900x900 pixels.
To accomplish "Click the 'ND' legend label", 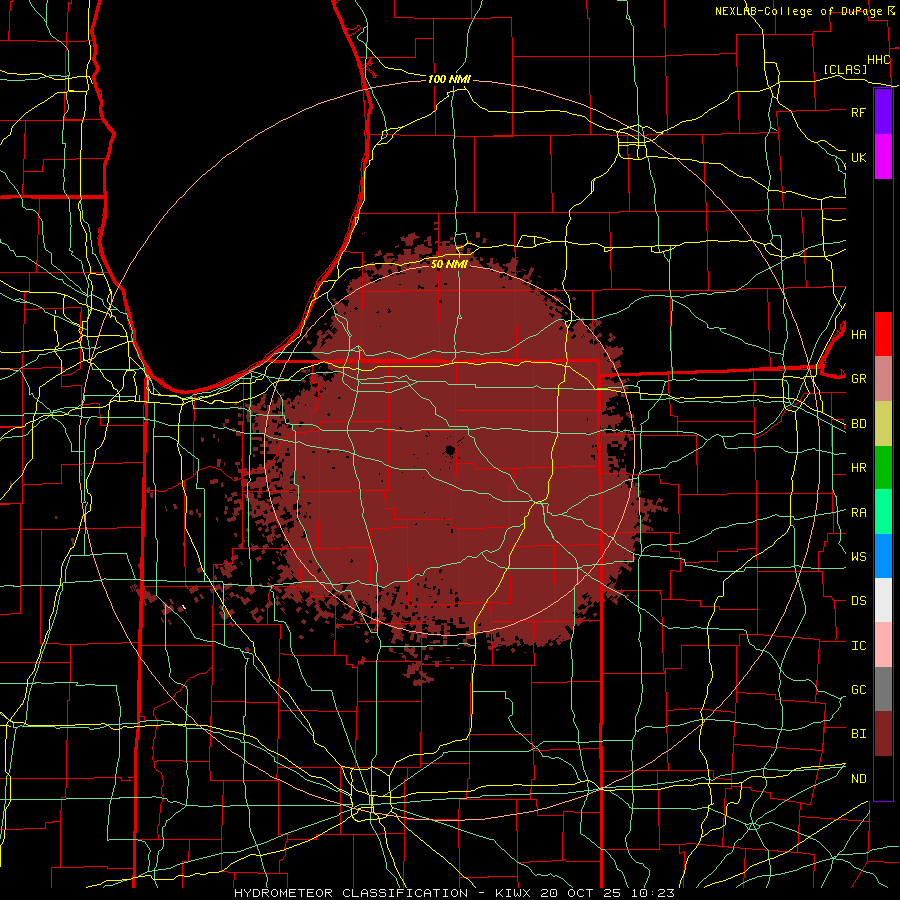I will point(858,779).
